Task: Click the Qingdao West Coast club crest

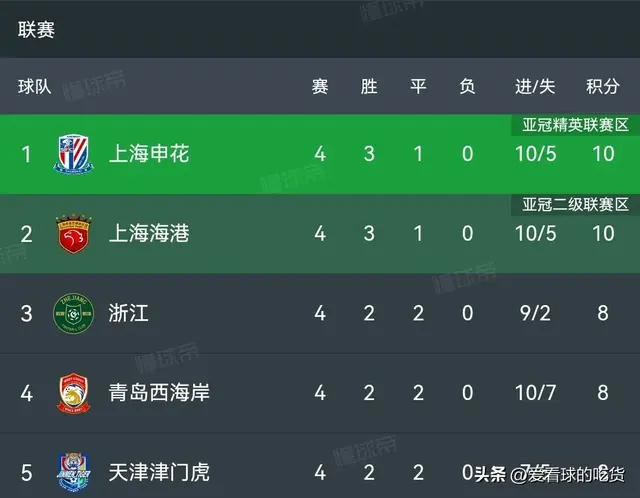Action: coord(73,393)
